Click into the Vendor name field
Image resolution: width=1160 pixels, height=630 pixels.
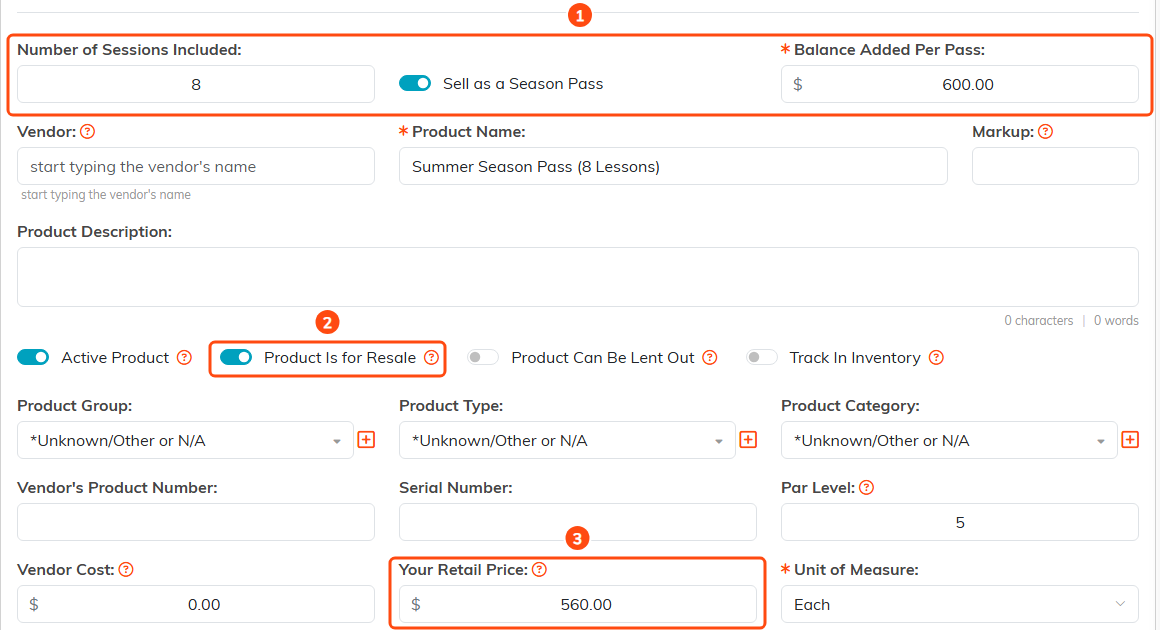click(195, 166)
